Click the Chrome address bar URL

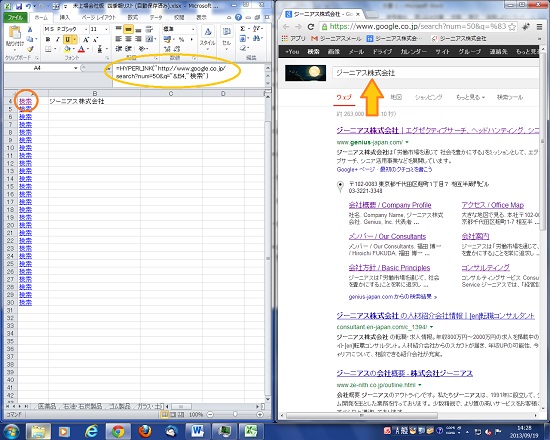418,27
